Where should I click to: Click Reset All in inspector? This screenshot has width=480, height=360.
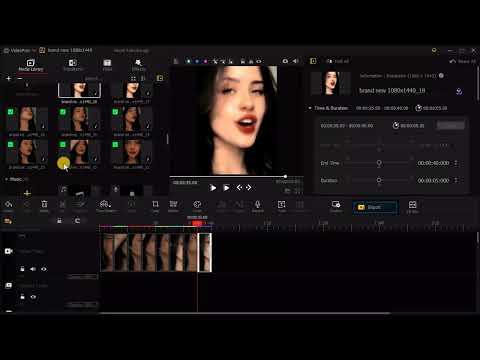463,61
